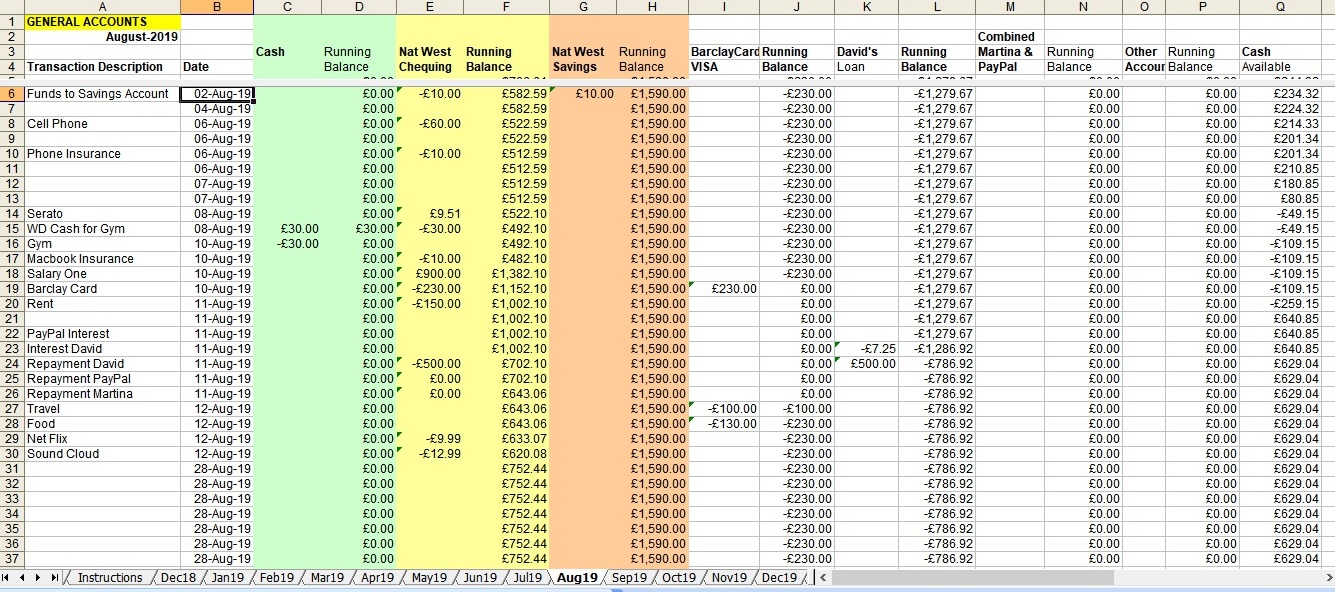The width and height of the screenshot is (1335, 592).
Task: Click the Nat West Savings header cell
Action: (581, 59)
